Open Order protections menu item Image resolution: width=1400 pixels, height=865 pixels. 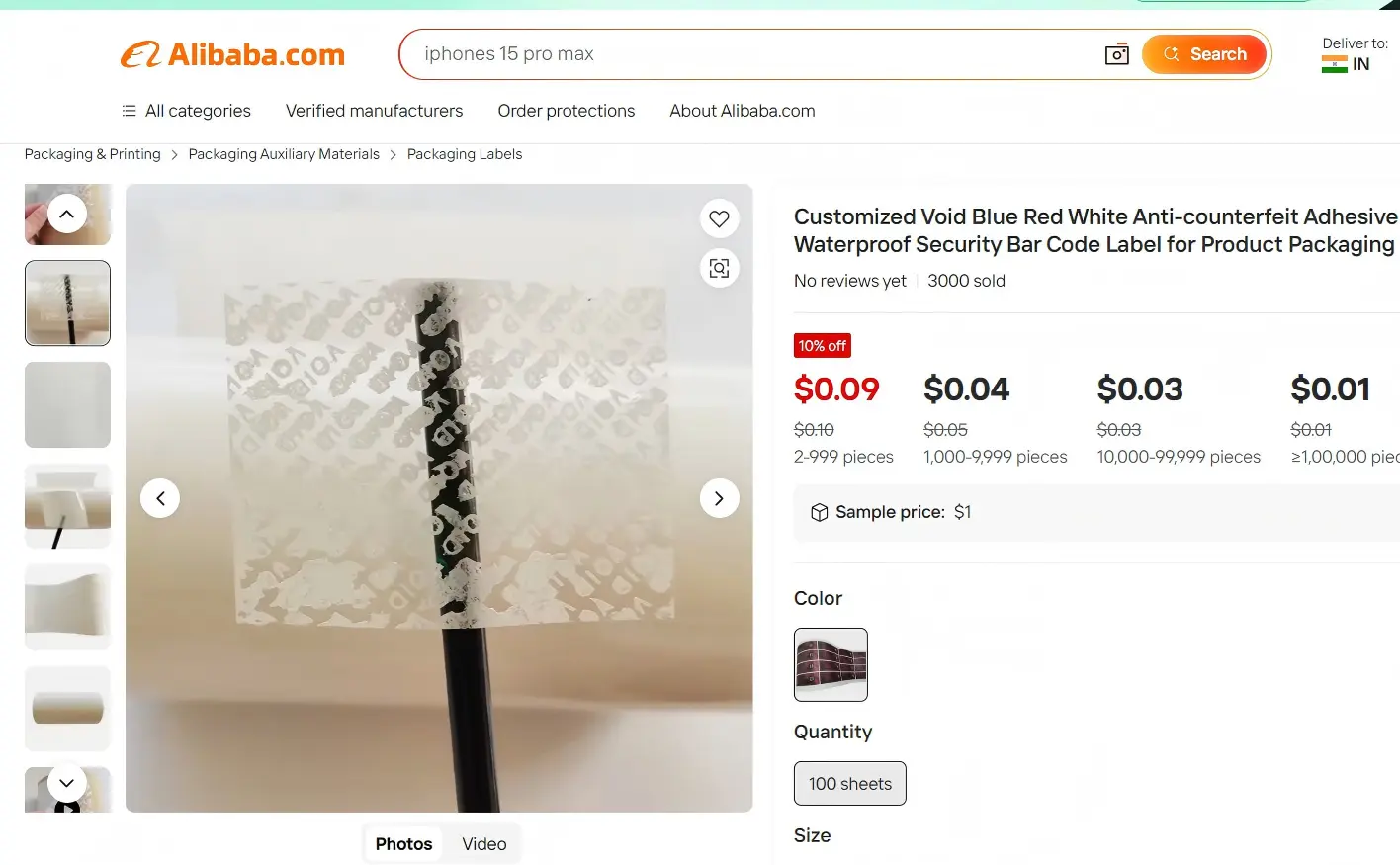point(566,111)
